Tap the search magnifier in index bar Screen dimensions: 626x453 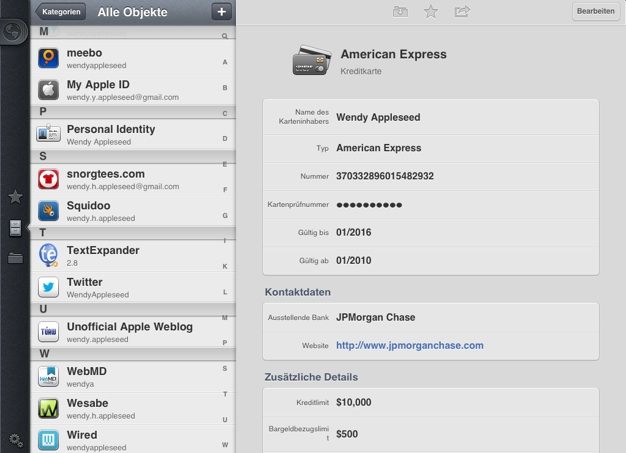coord(225,36)
